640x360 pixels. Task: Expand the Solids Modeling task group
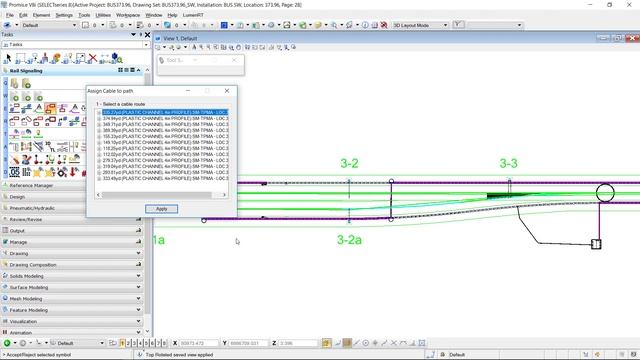point(71,276)
